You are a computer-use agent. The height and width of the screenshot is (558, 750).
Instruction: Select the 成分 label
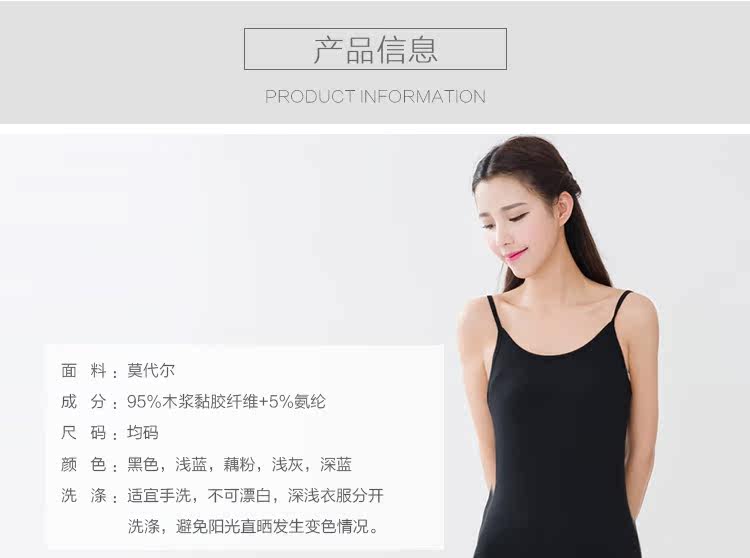pos(84,402)
